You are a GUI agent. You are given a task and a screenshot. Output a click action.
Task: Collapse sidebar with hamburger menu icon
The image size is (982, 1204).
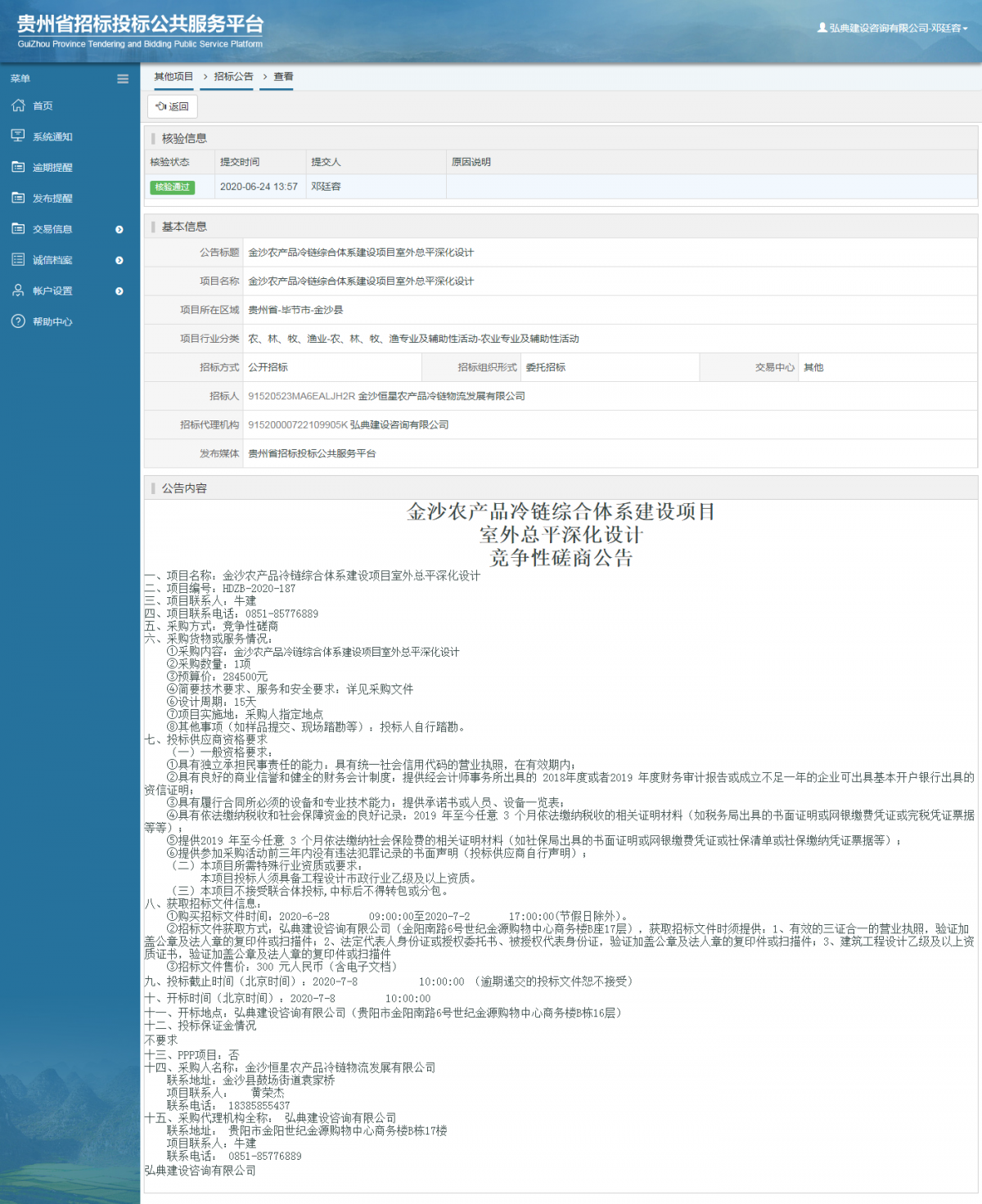123,79
